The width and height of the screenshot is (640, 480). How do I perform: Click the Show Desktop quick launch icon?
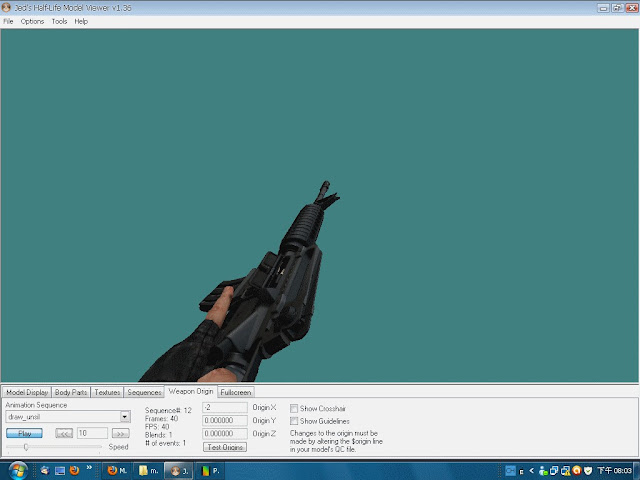tap(60, 471)
